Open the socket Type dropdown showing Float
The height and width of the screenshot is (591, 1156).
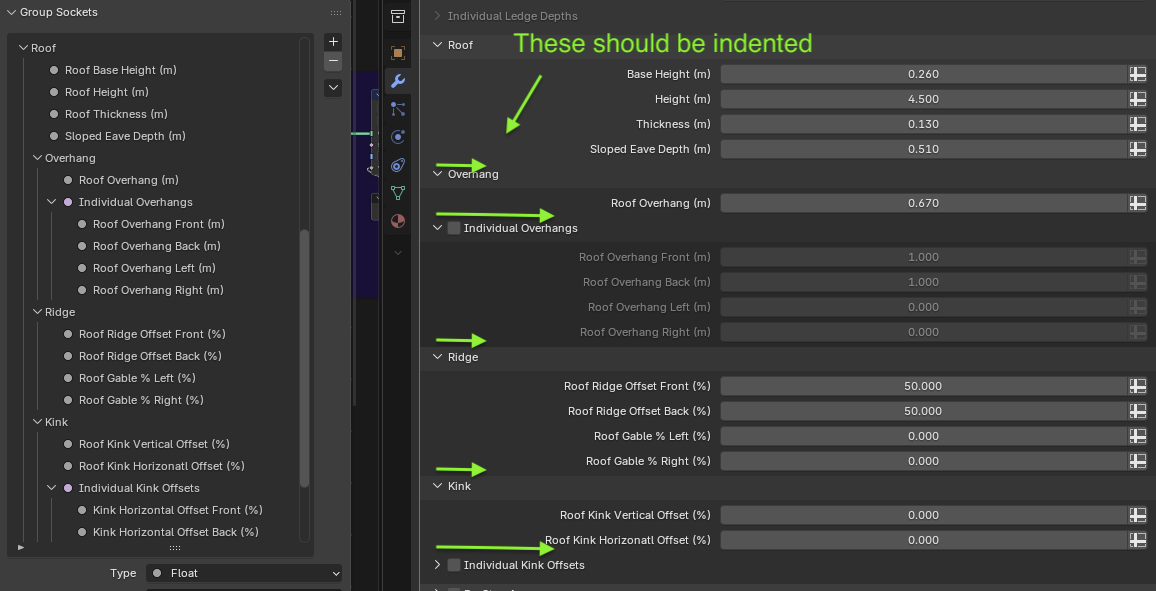pyautogui.click(x=244, y=573)
